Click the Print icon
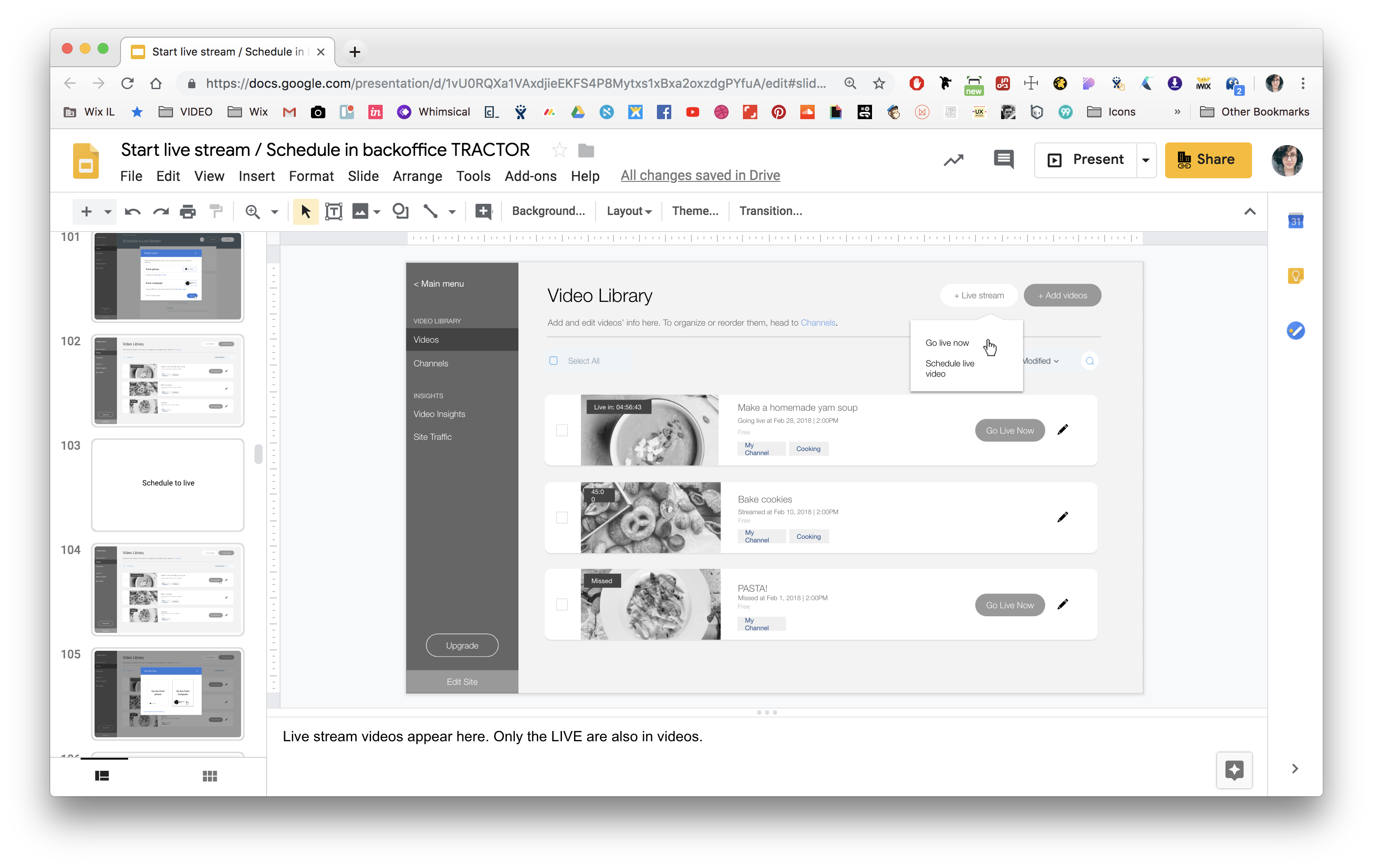The height and width of the screenshot is (868, 1373). (188, 211)
